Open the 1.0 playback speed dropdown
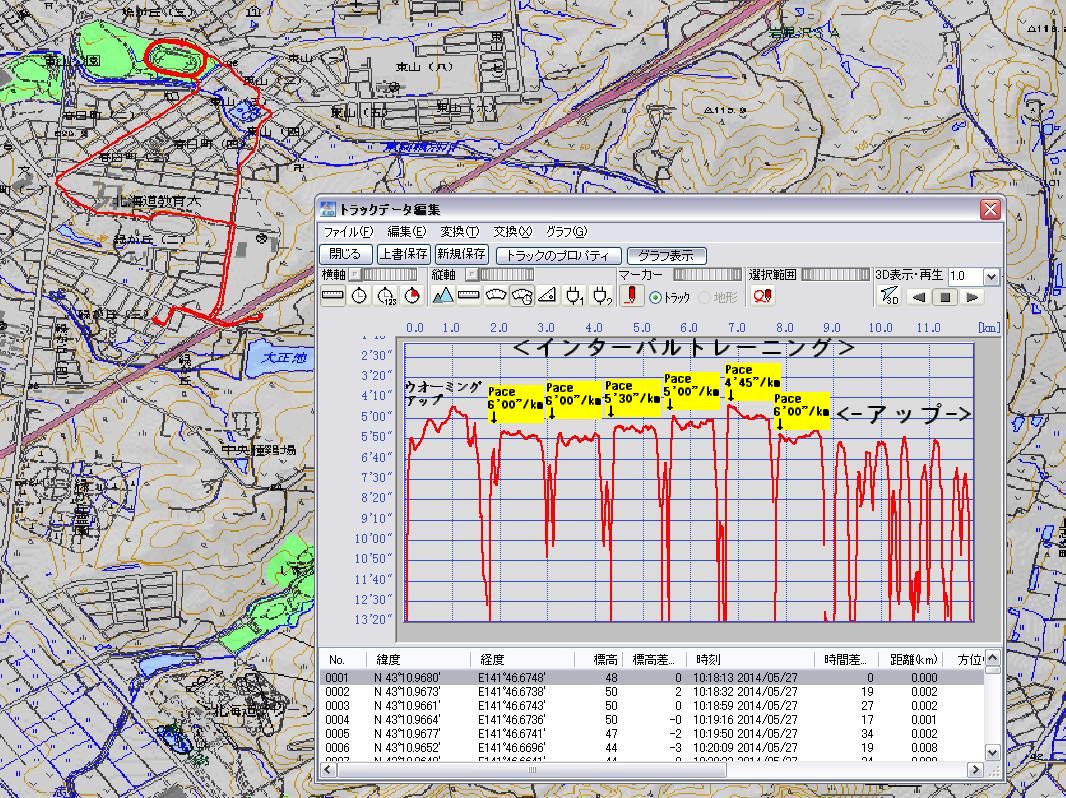This screenshot has height=798, width=1066. [991, 276]
